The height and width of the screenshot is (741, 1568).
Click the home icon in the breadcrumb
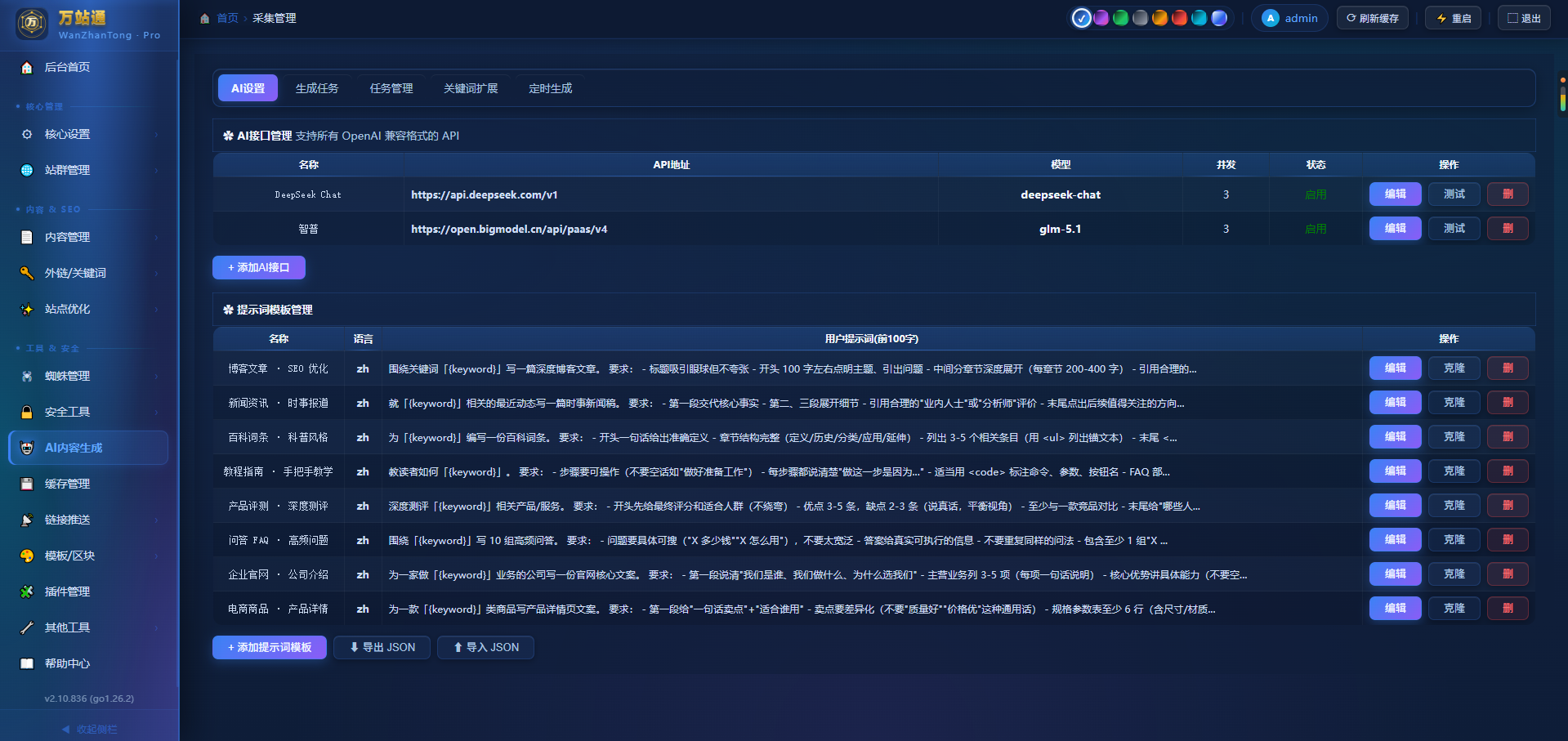coord(205,19)
